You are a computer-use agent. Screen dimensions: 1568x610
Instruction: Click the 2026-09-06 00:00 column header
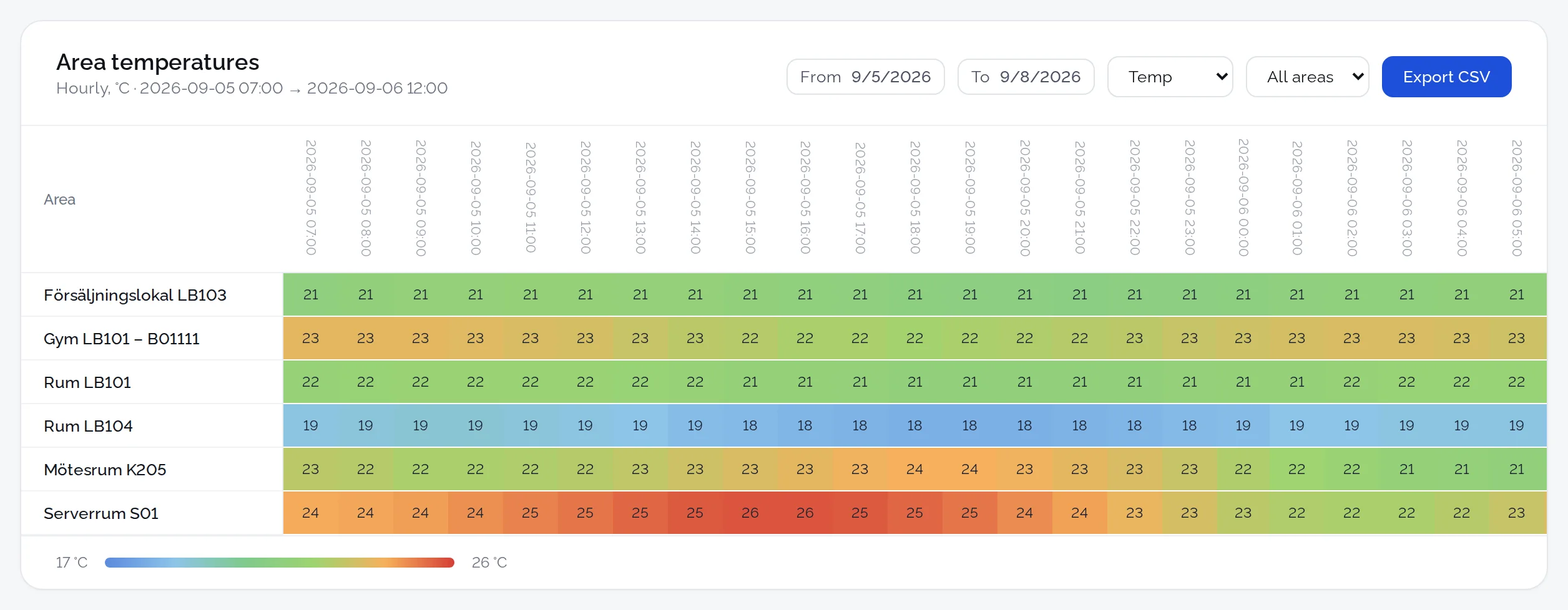coord(1243,197)
